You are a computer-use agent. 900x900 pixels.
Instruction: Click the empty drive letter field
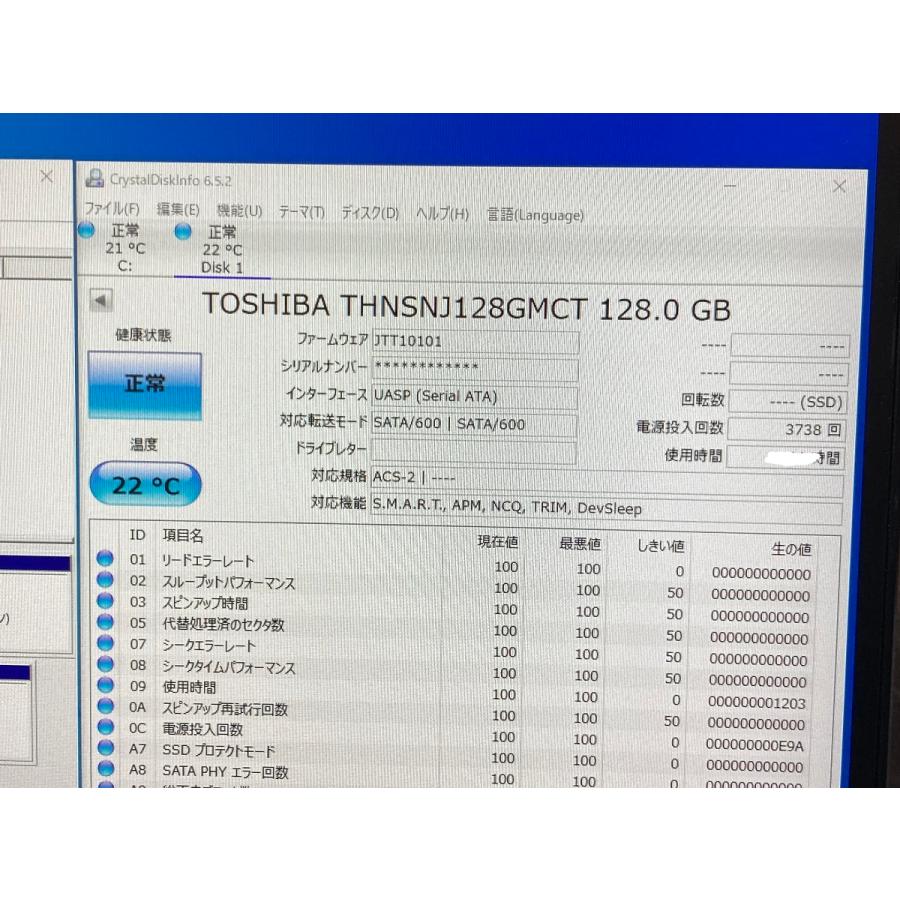coord(474,451)
